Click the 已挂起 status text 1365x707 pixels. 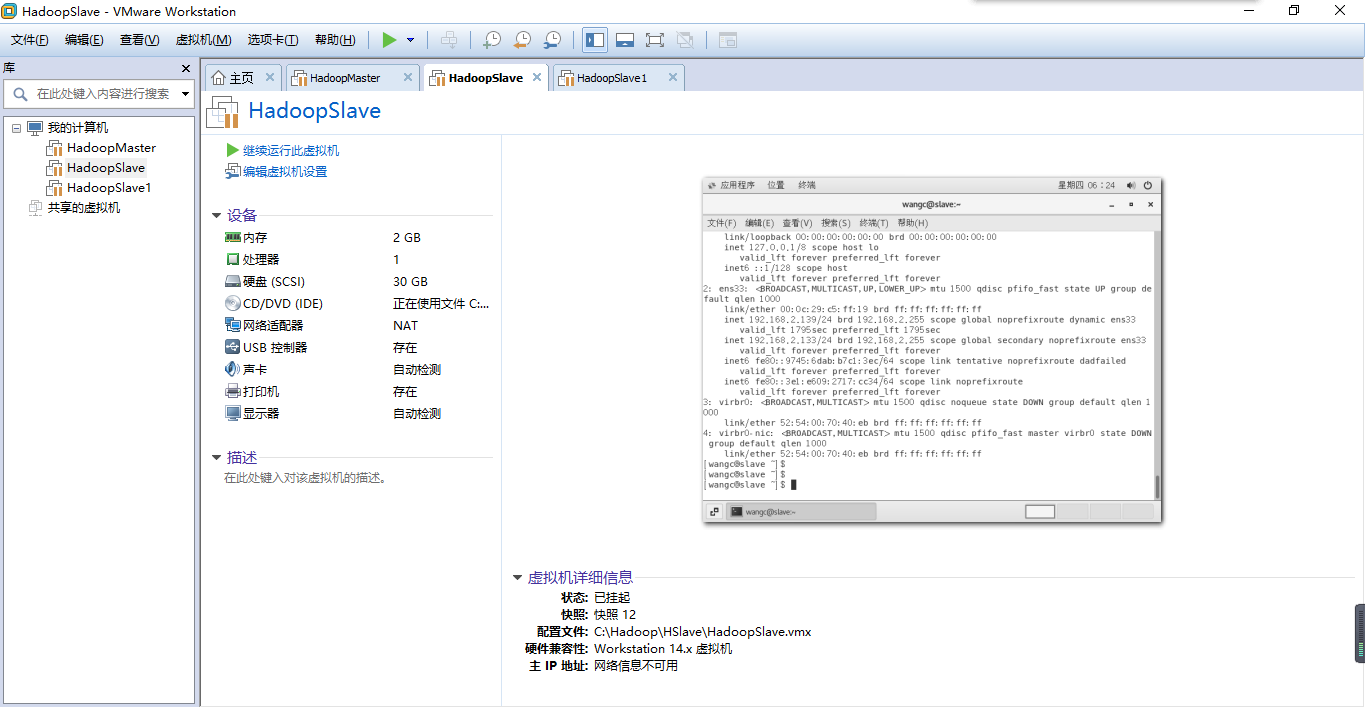[x=612, y=597]
